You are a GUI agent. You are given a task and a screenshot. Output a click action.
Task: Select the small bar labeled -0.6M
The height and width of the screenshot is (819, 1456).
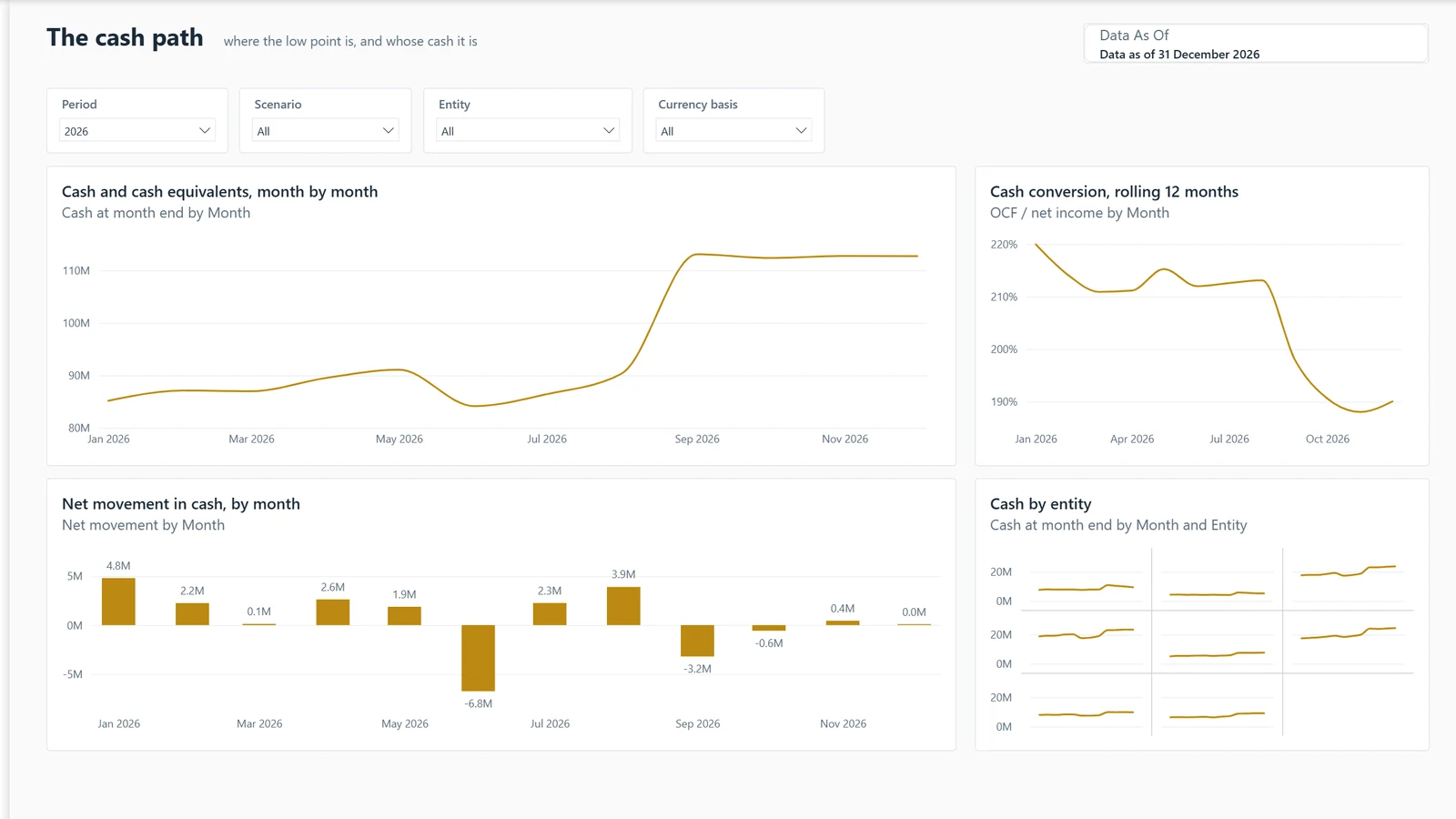coord(769,628)
